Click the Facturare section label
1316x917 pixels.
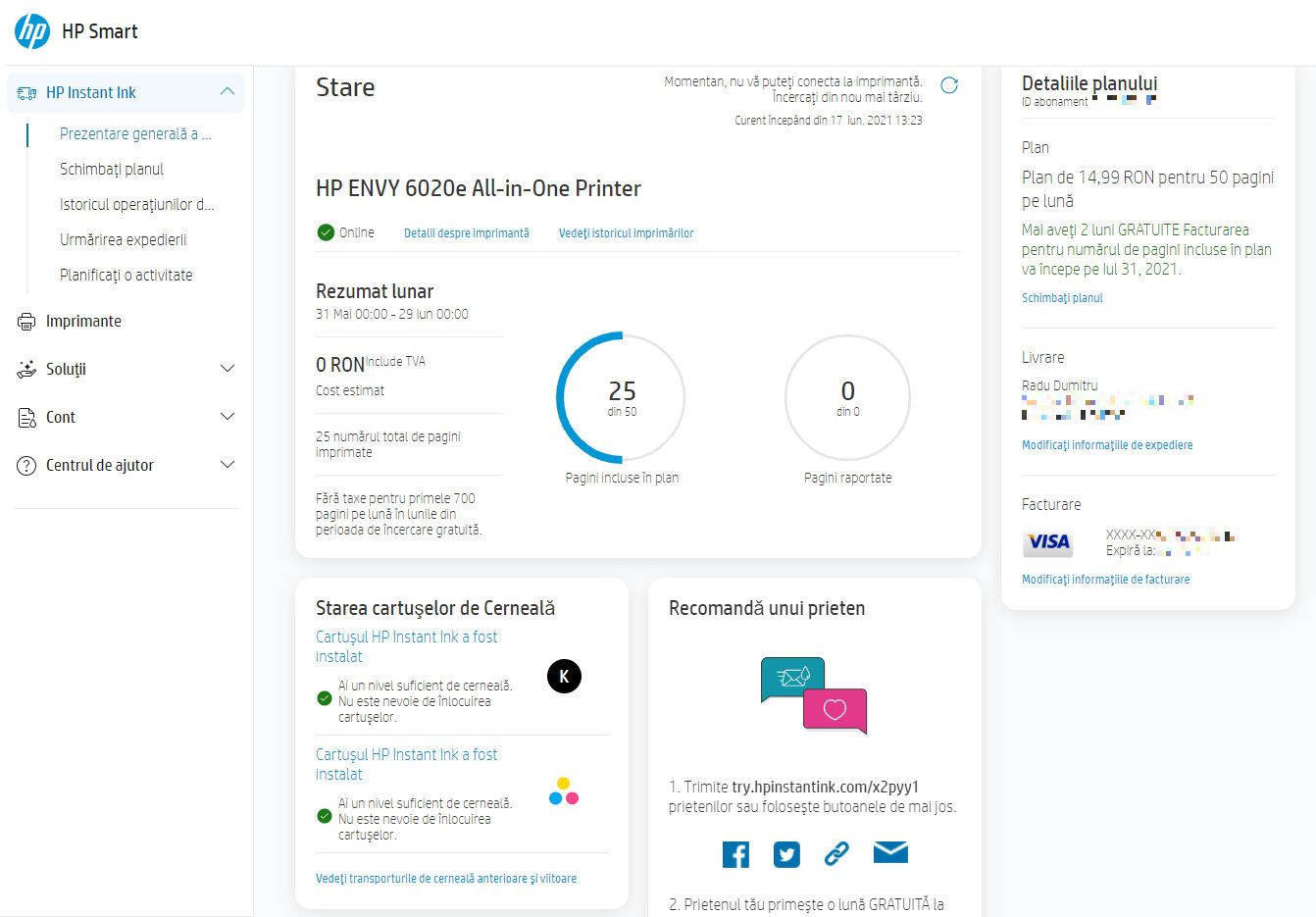[1051, 504]
